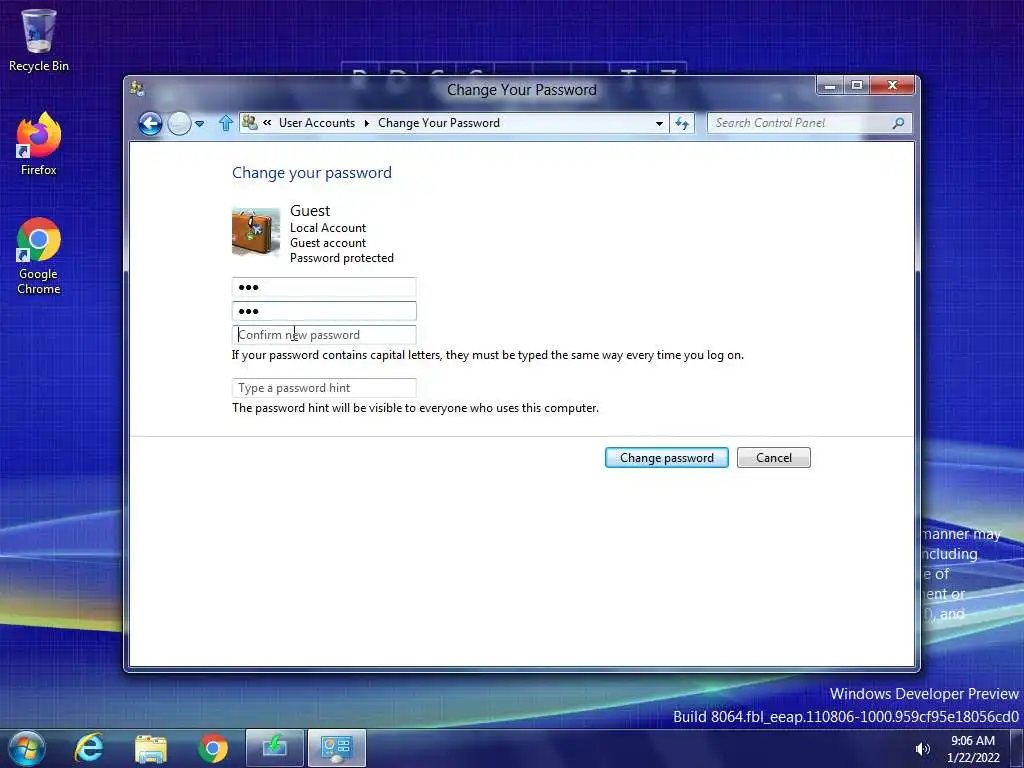Minimize the Change Your Password window
1024x768 pixels.
(830, 86)
